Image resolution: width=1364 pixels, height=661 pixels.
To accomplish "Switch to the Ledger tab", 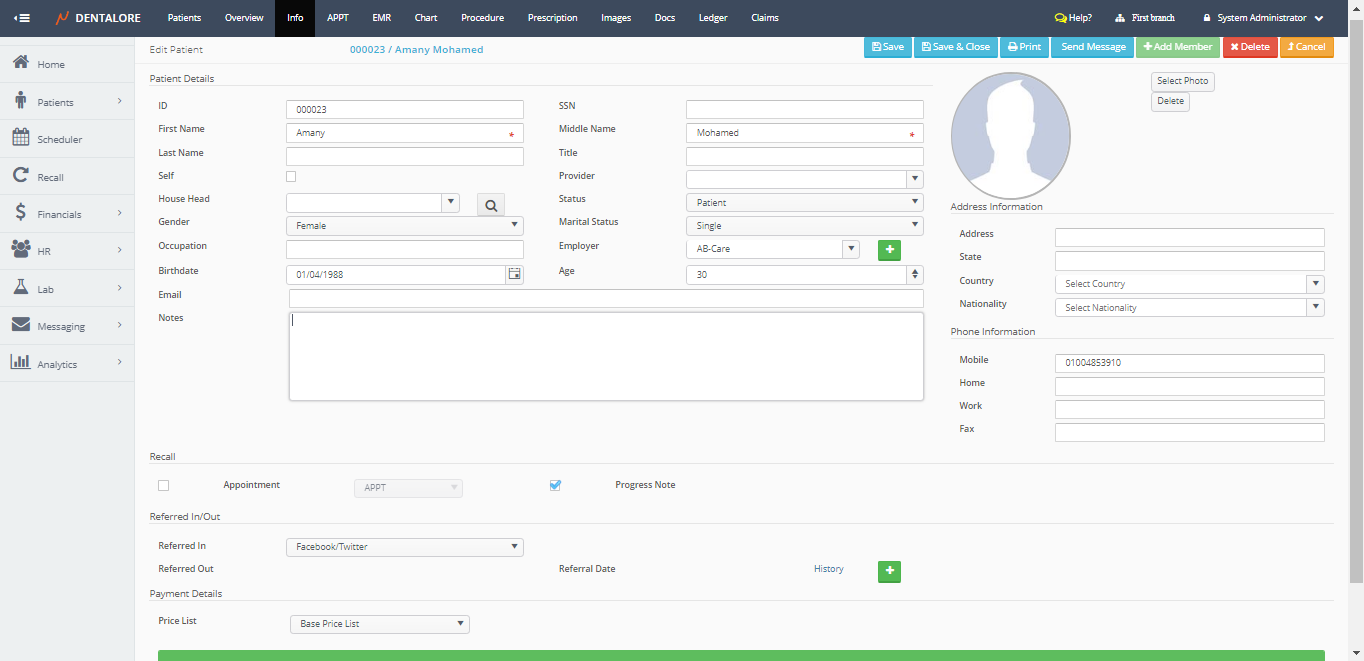I will 713,18.
